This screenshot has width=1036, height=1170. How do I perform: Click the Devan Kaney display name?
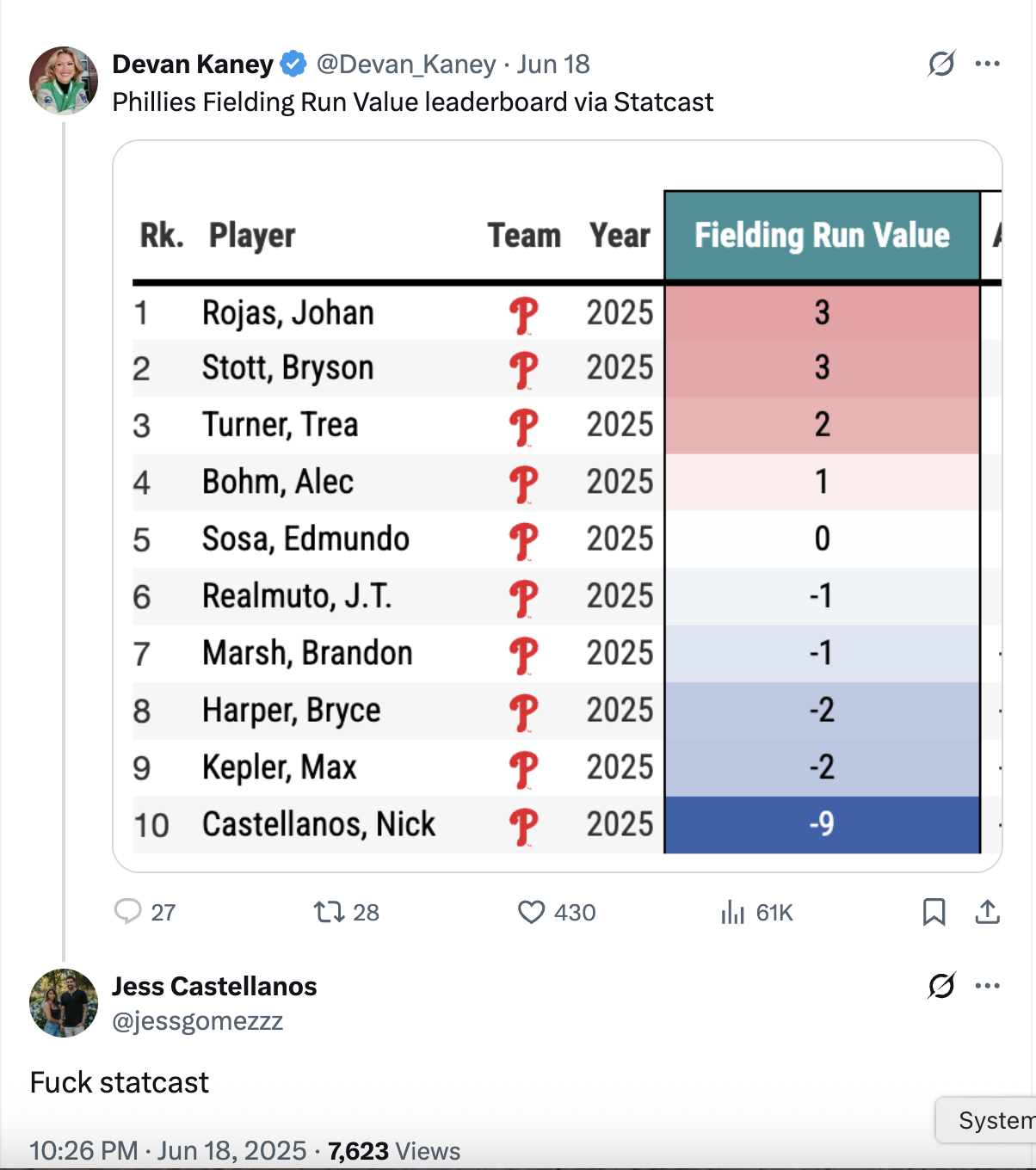click(193, 65)
